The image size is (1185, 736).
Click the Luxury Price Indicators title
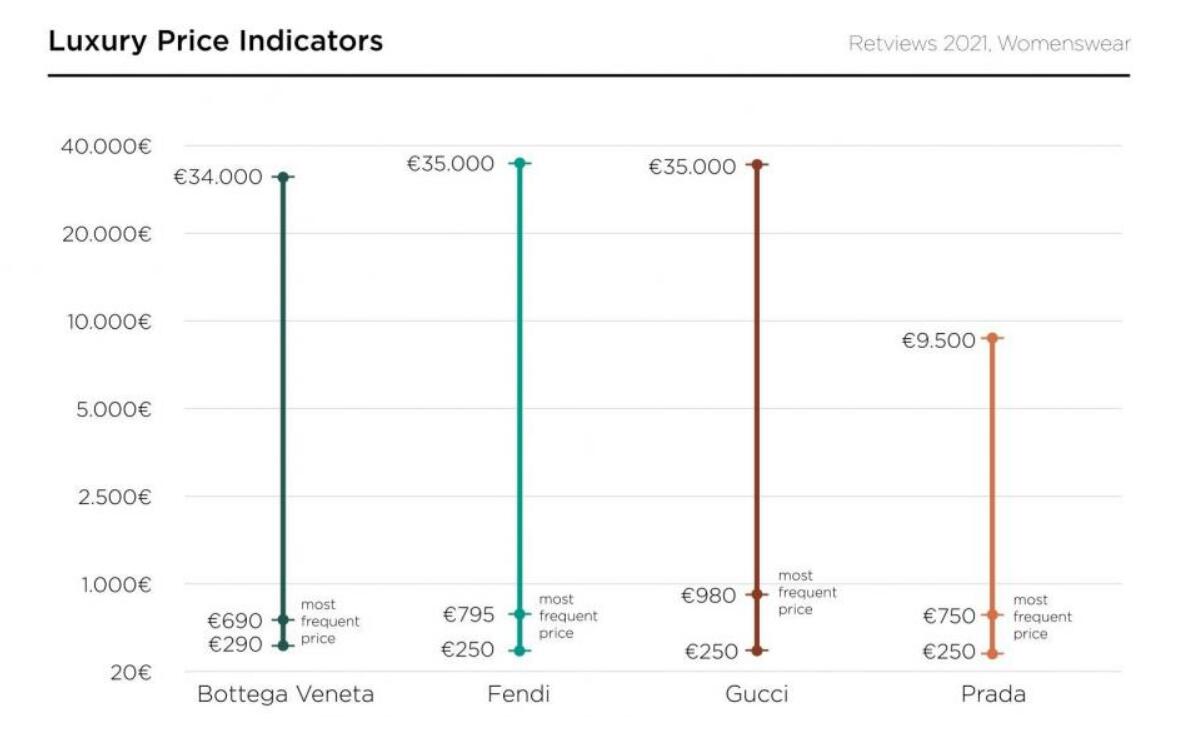tap(215, 42)
